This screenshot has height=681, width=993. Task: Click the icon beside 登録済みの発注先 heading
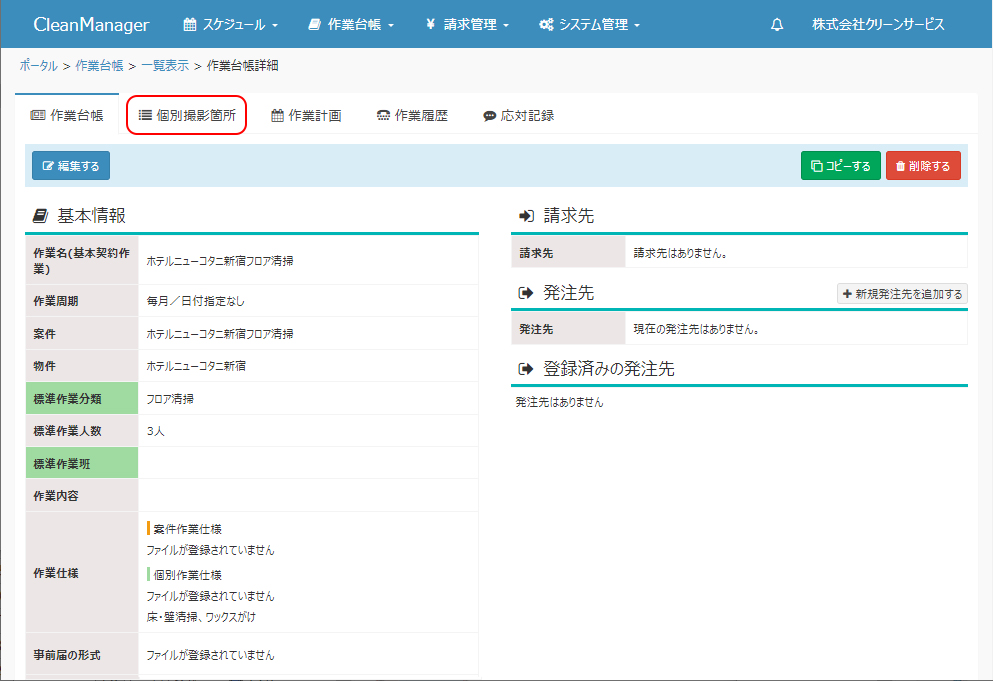click(525, 369)
